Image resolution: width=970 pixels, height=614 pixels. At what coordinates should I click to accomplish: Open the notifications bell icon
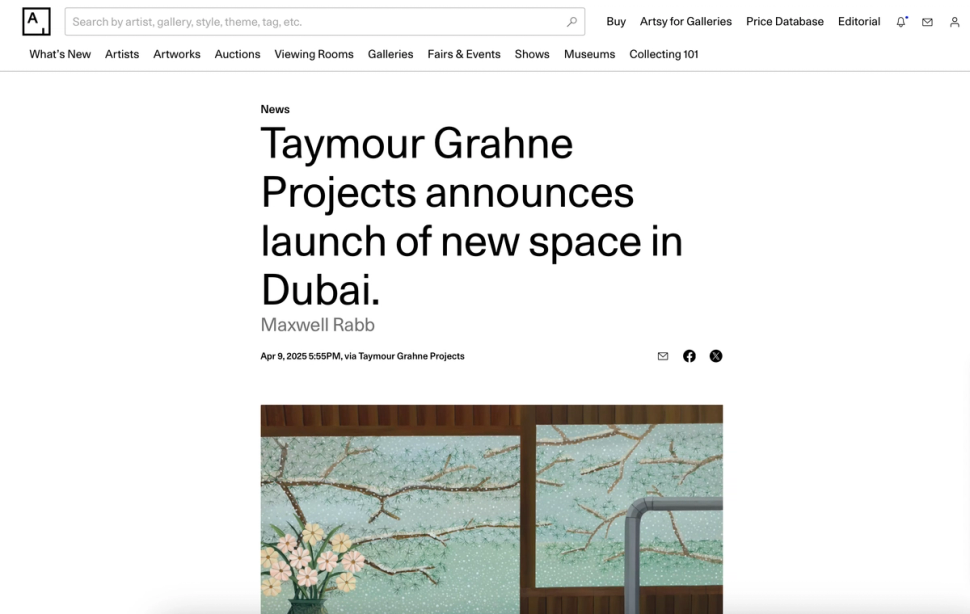click(x=901, y=22)
